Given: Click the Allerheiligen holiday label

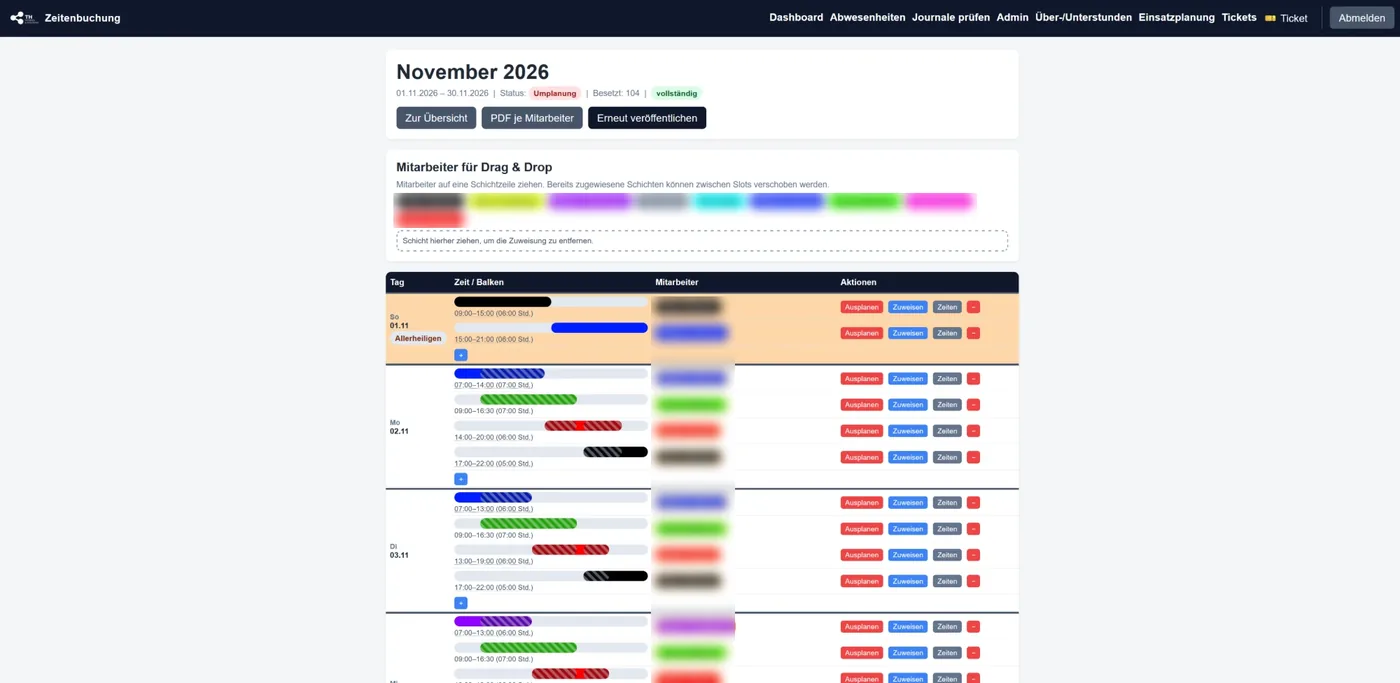Looking at the screenshot, I should 418,338.
